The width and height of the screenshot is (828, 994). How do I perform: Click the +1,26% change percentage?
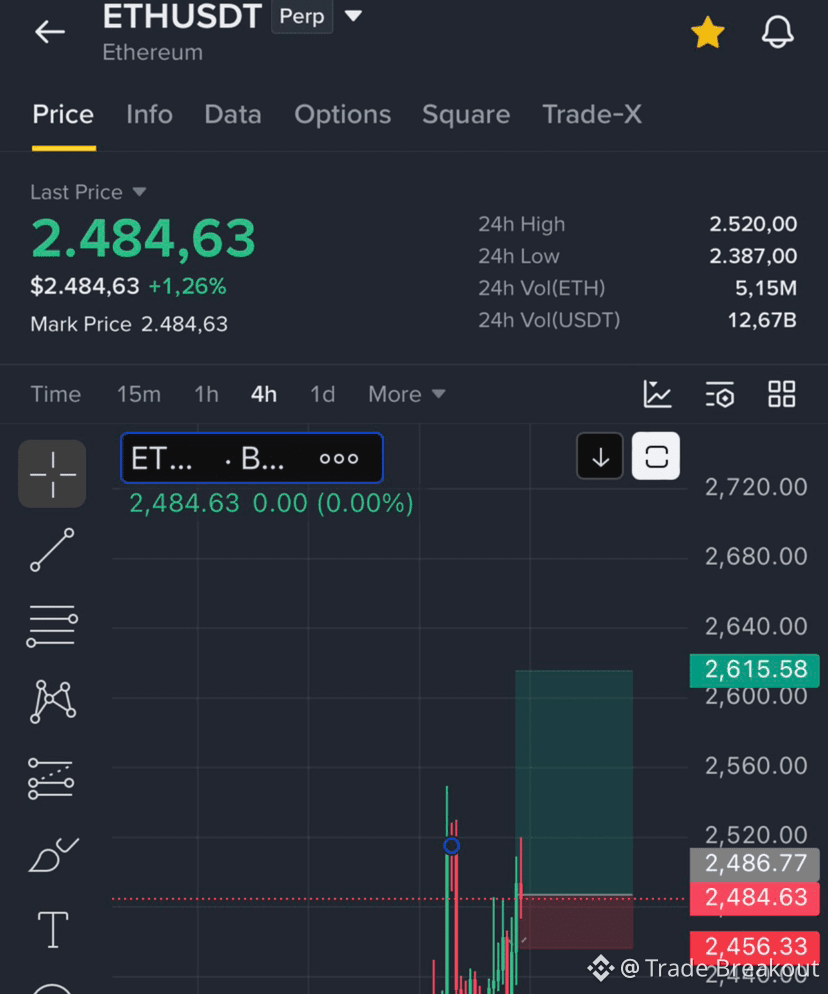tap(187, 287)
